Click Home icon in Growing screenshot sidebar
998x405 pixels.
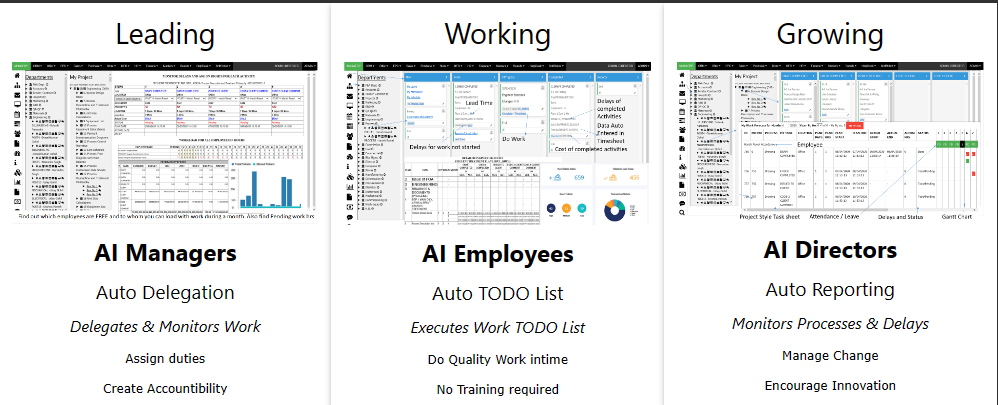tap(682, 75)
